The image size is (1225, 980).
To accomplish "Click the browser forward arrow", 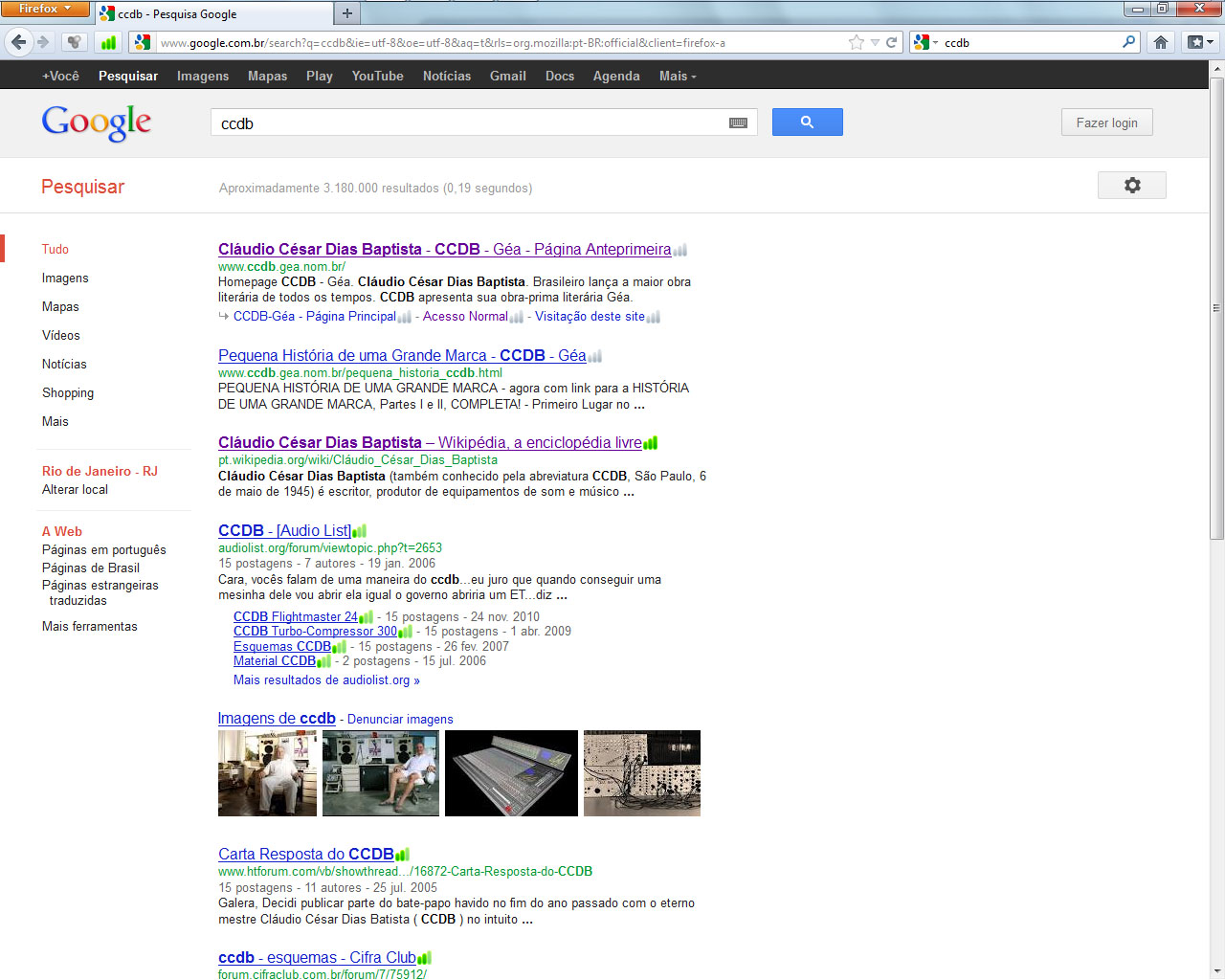I will click(x=43, y=42).
